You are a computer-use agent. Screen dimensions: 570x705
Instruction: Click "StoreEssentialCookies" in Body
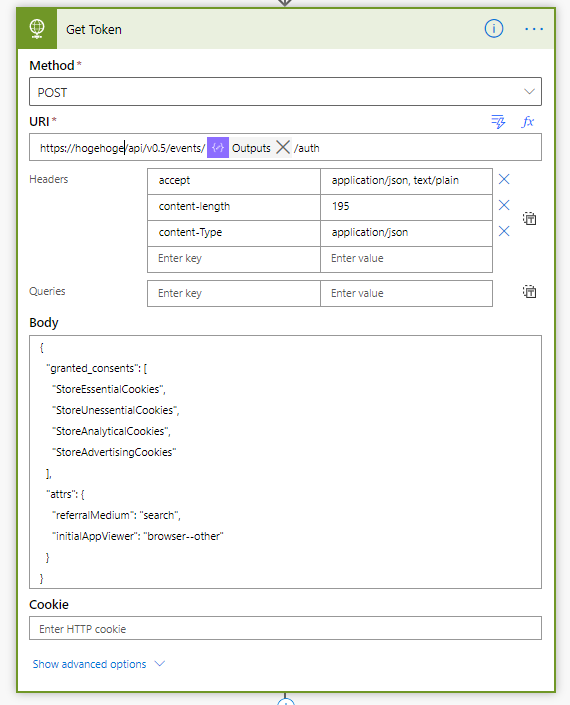[109, 389]
